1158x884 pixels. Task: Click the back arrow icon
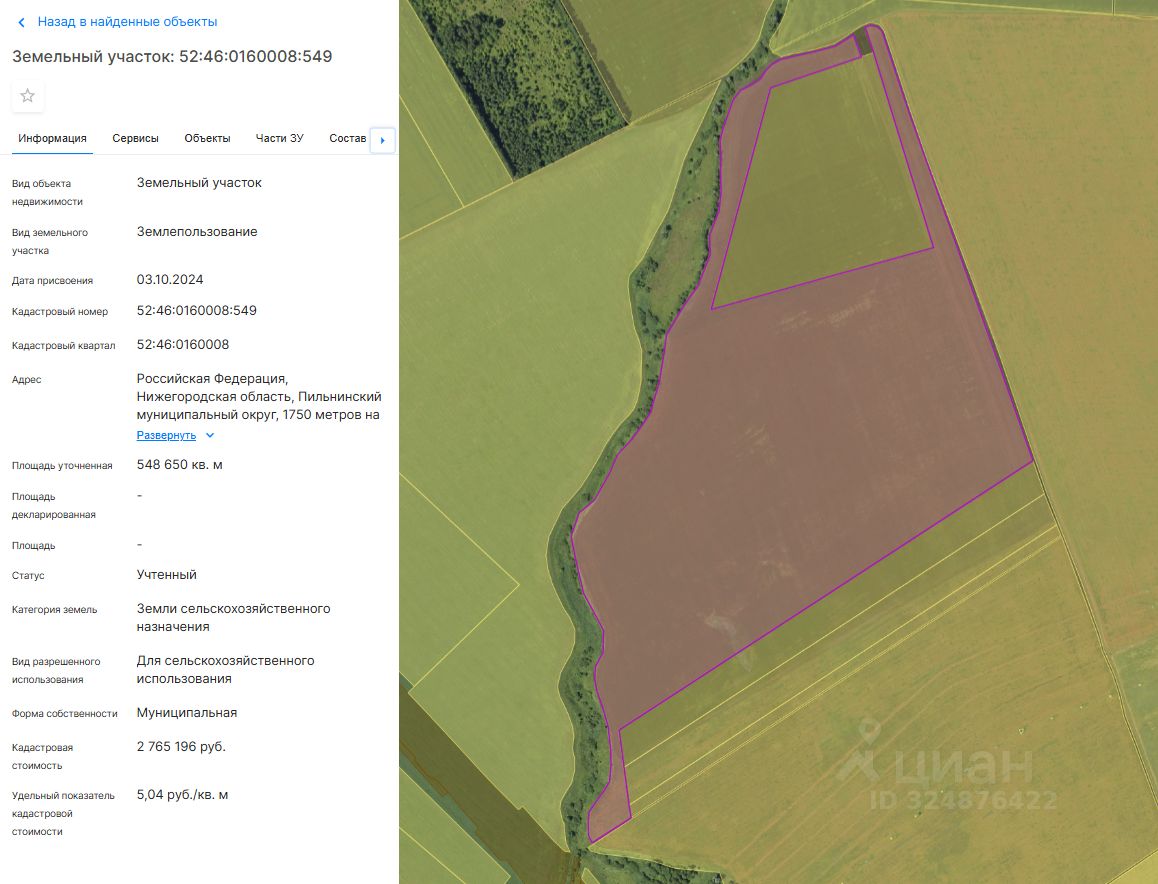(x=21, y=22)
